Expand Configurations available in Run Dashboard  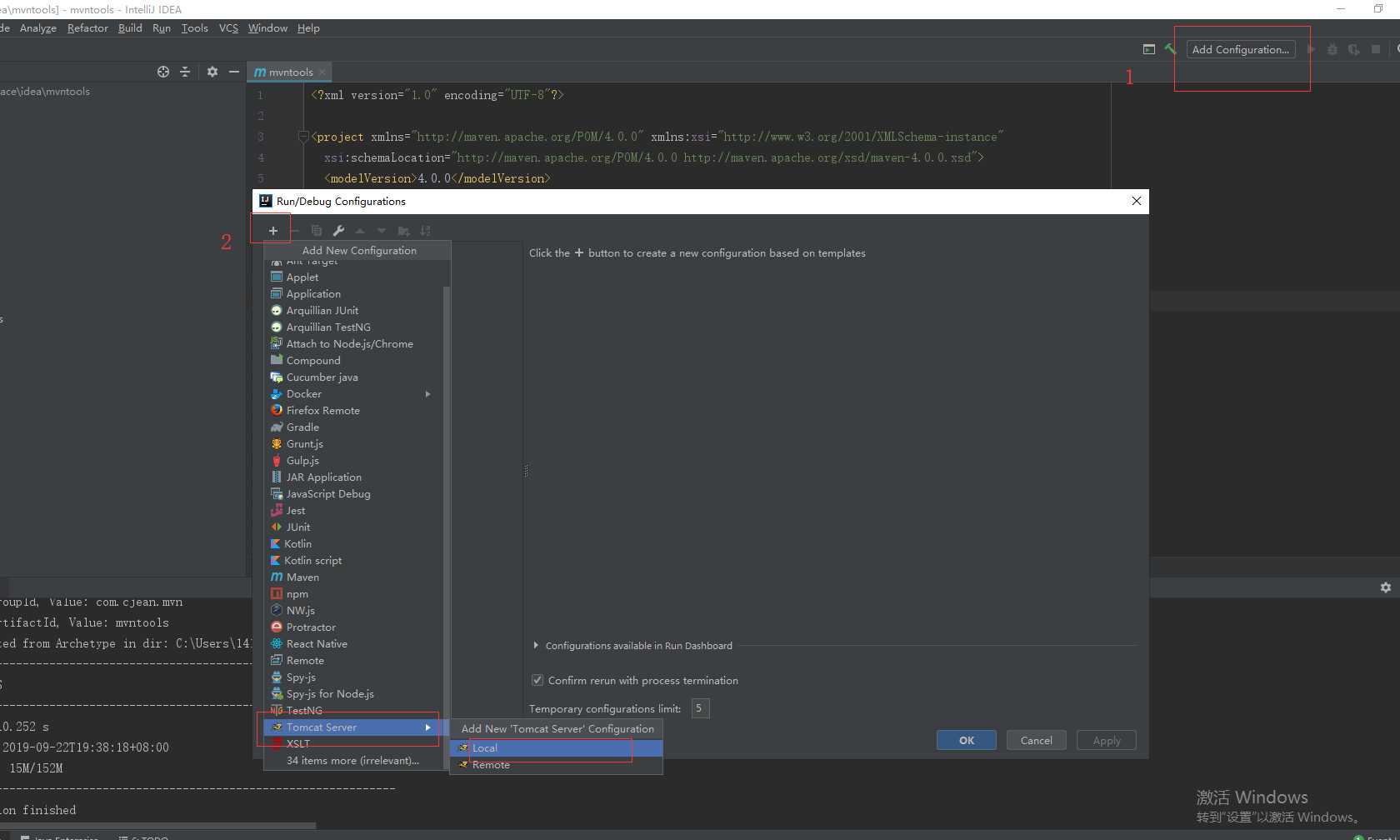(536, 645)
